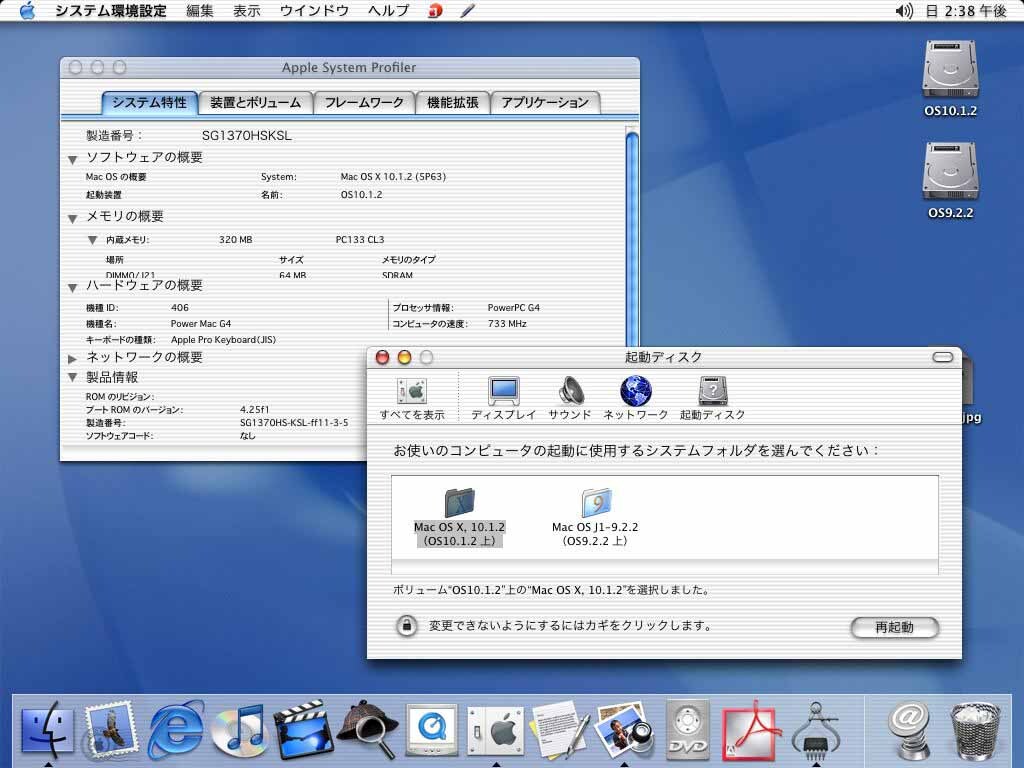Collapse the 内蔵メモリ row triangle
The image size is (1024, 768).
[x=92, y=240]
